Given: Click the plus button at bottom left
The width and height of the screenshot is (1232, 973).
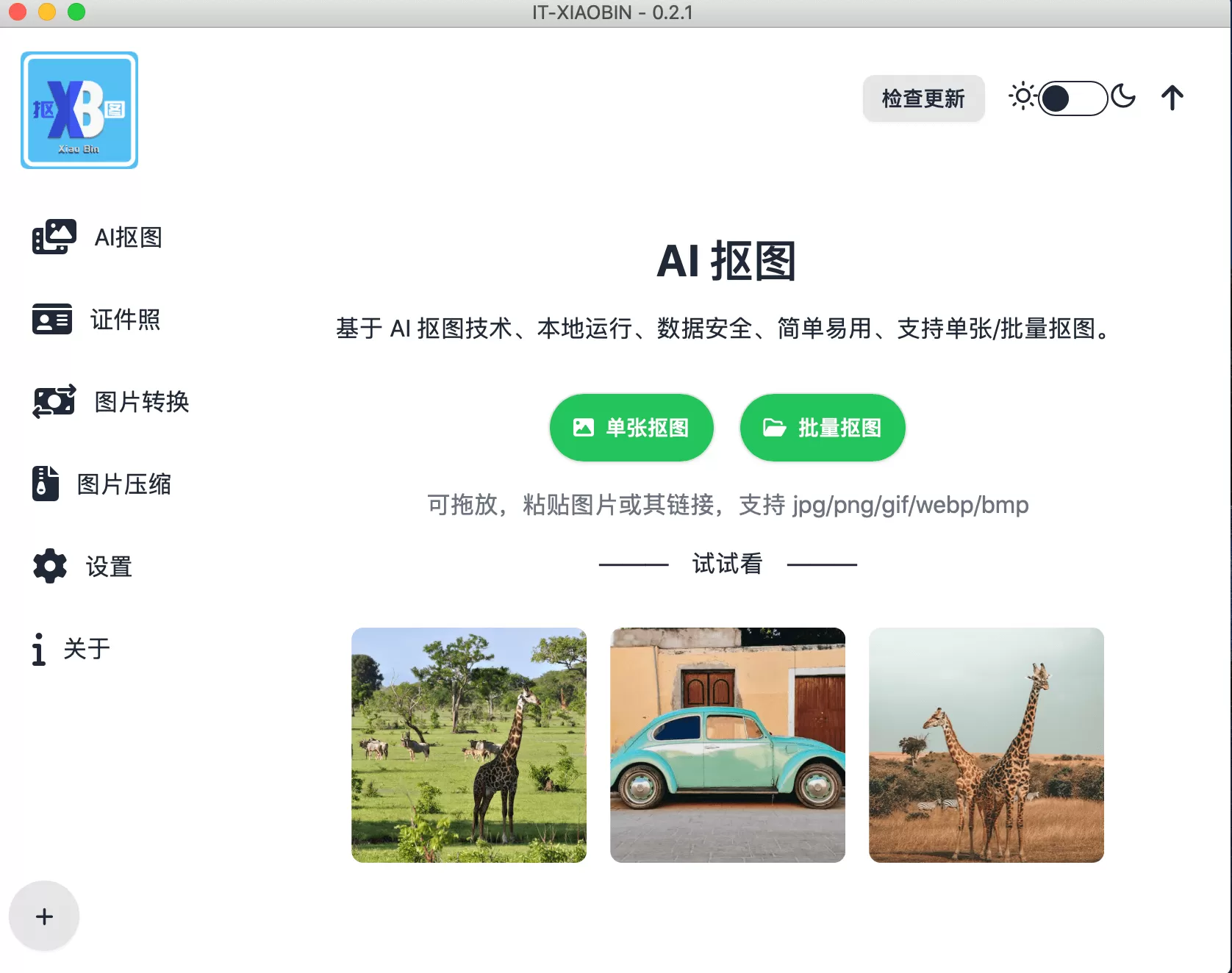Looking at the screenshot, I should 44,916.
